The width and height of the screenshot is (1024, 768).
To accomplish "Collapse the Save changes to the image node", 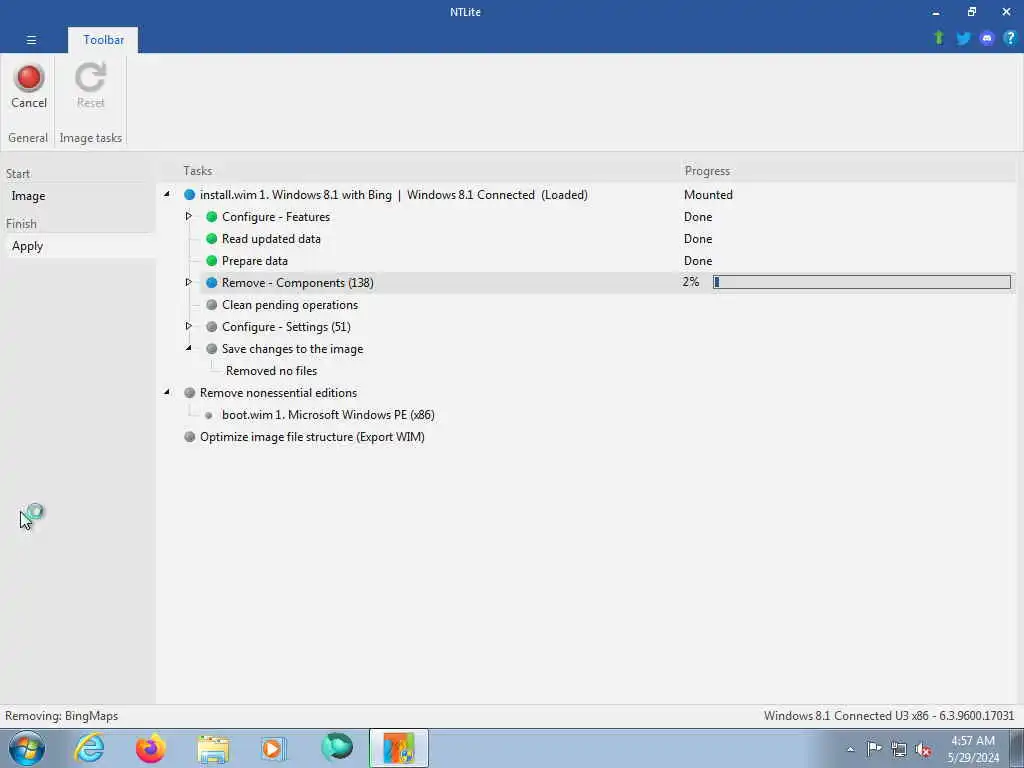I will point(189,348).
